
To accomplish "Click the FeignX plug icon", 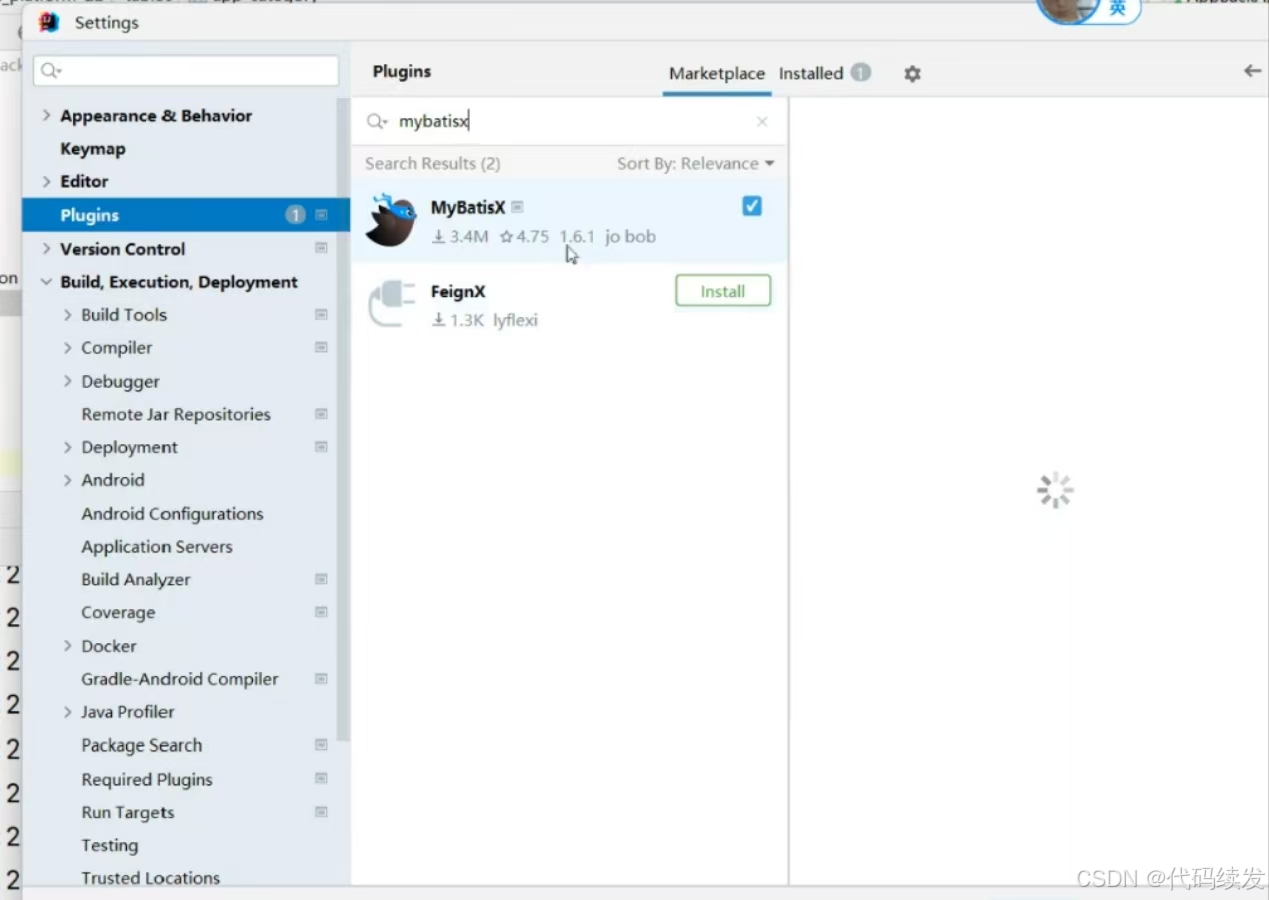I will [391, 304].
